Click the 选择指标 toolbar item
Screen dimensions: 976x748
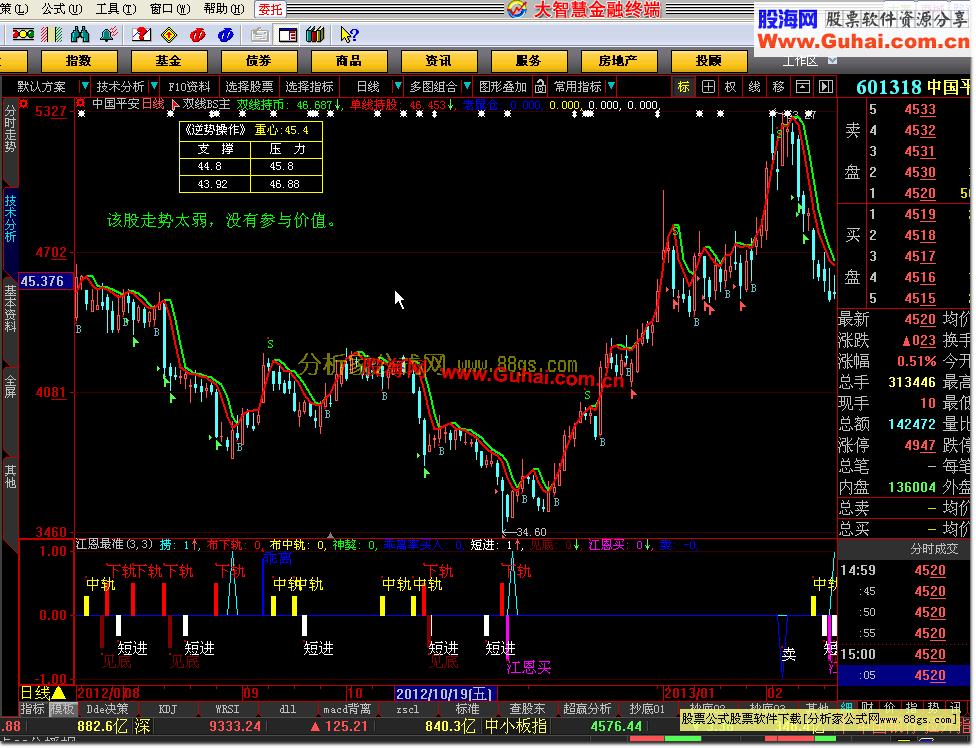[x=309, y=86]
